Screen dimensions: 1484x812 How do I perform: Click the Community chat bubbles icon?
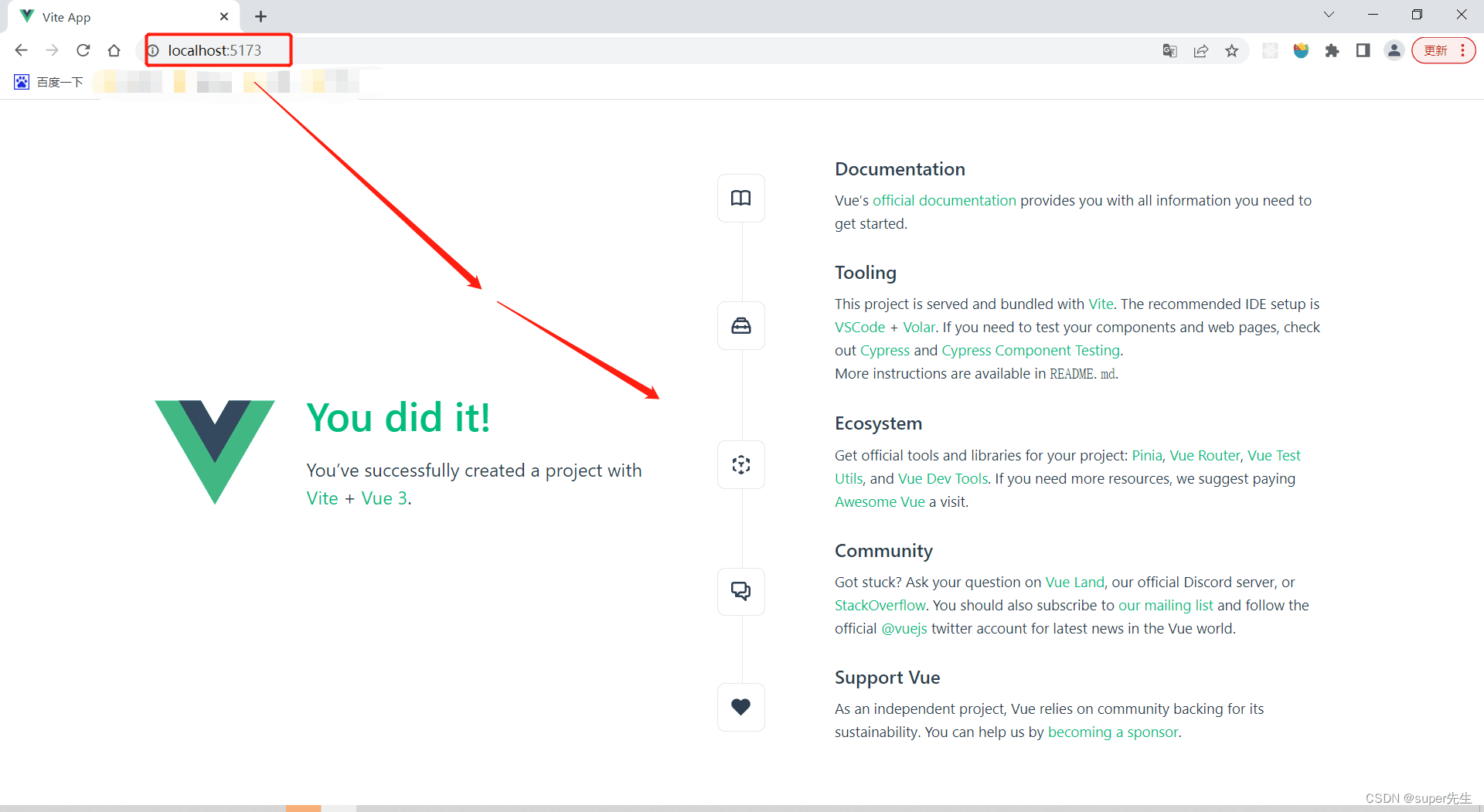[740, 591]
